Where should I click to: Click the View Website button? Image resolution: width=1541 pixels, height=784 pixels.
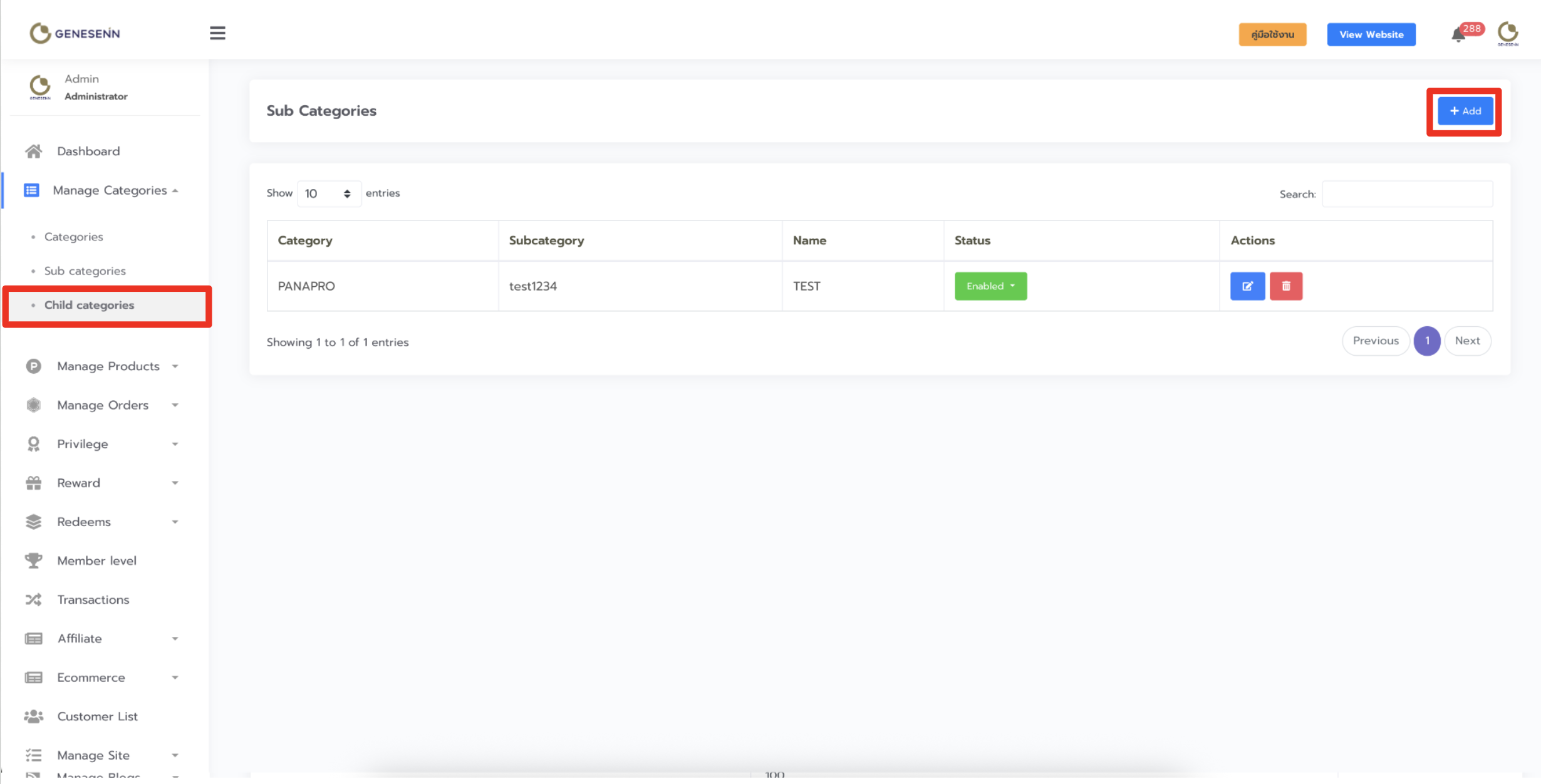click(x=1371, y=34)
